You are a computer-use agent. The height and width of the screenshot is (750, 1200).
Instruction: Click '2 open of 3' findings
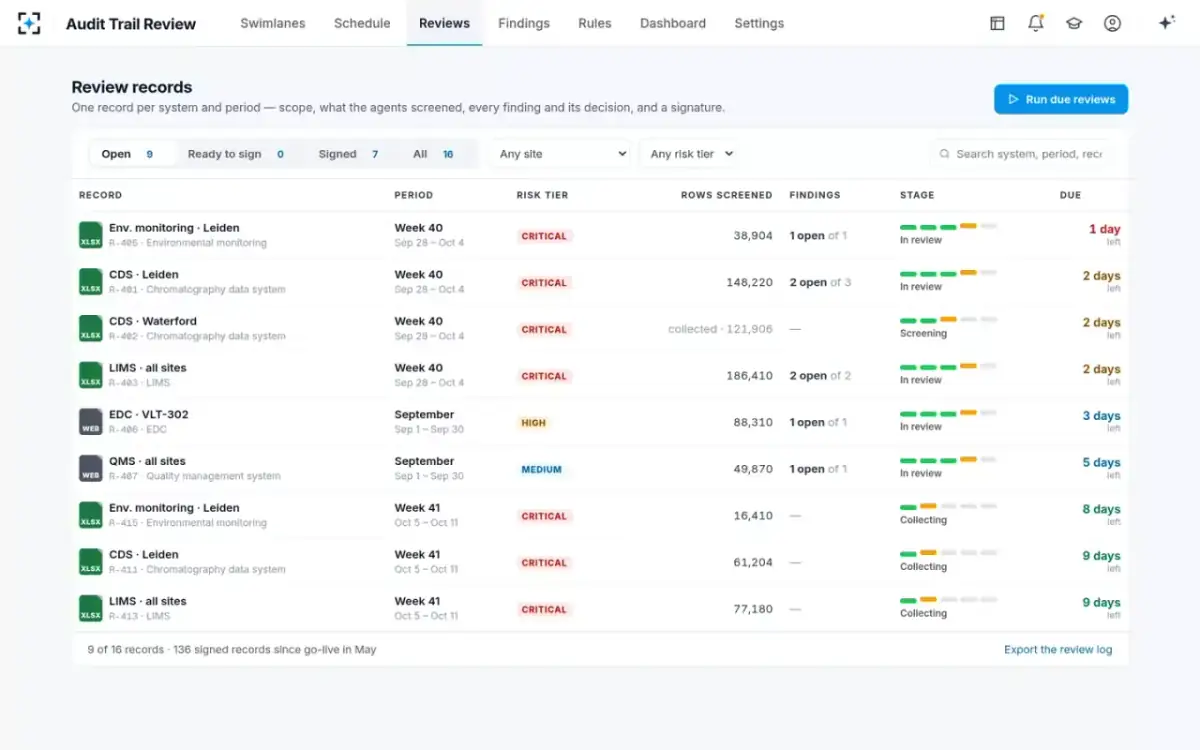(820, 283)
